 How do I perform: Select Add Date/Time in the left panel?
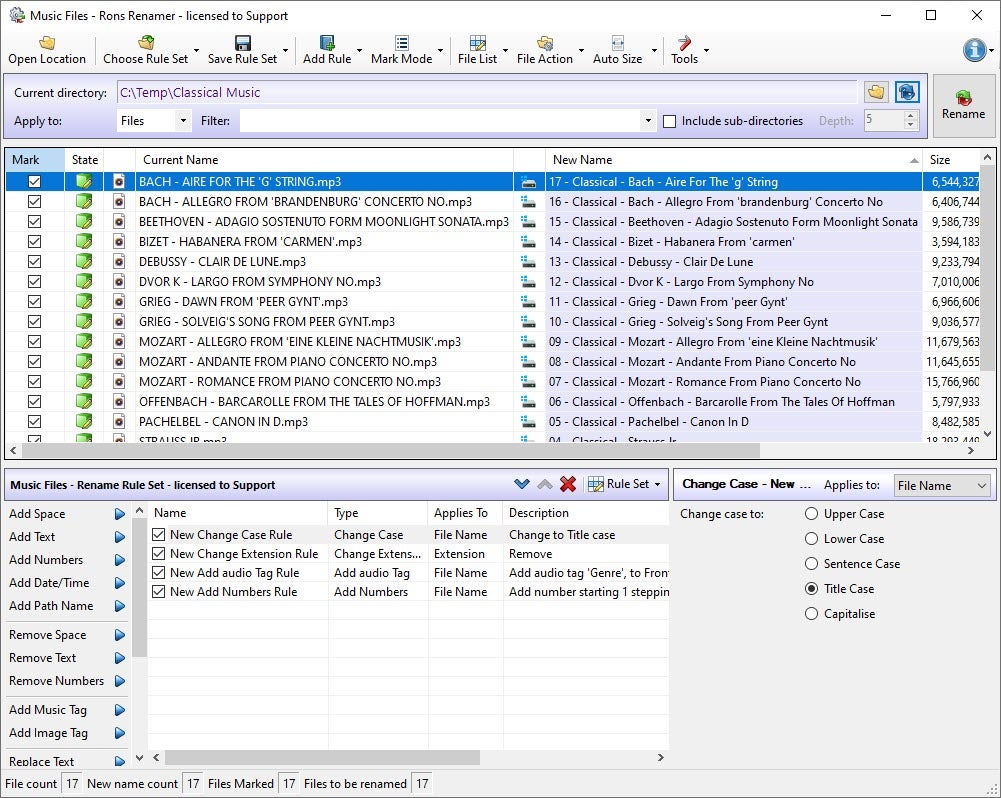pyautogui.click(x=46, y=582)
